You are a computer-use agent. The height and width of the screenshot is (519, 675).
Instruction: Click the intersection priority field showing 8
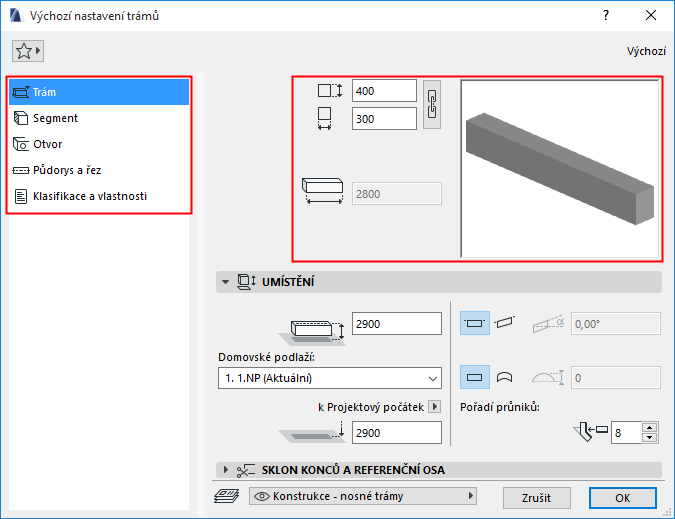pyautogui.click(x=626, y=432)
